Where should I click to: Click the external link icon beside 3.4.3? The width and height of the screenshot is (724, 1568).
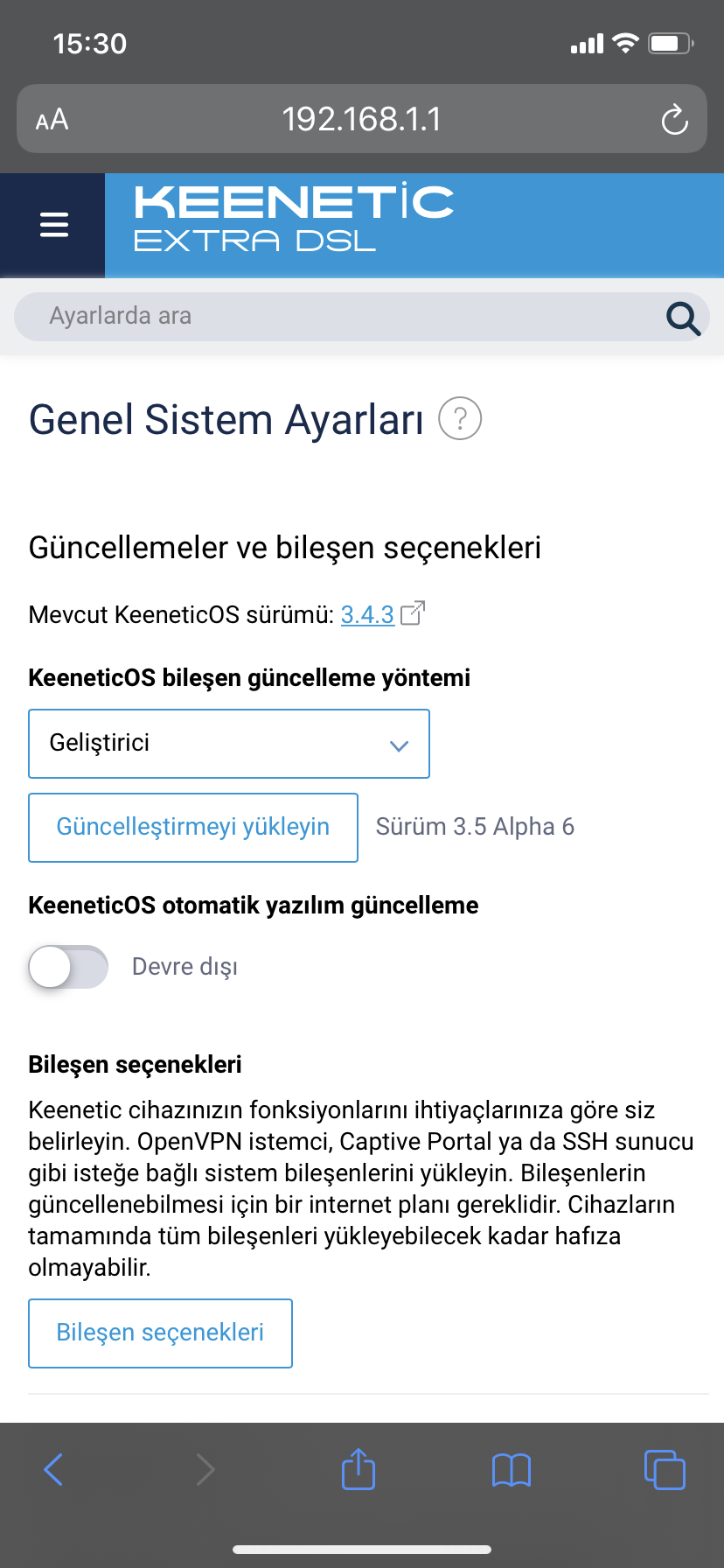coord(412,613)
